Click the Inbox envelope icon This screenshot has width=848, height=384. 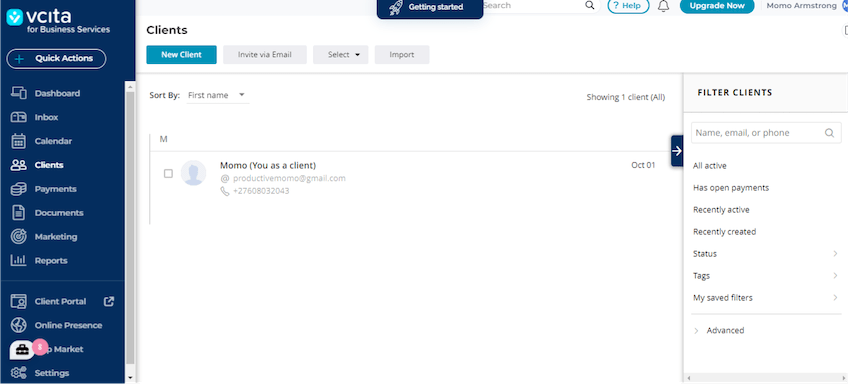click(19, 117)
